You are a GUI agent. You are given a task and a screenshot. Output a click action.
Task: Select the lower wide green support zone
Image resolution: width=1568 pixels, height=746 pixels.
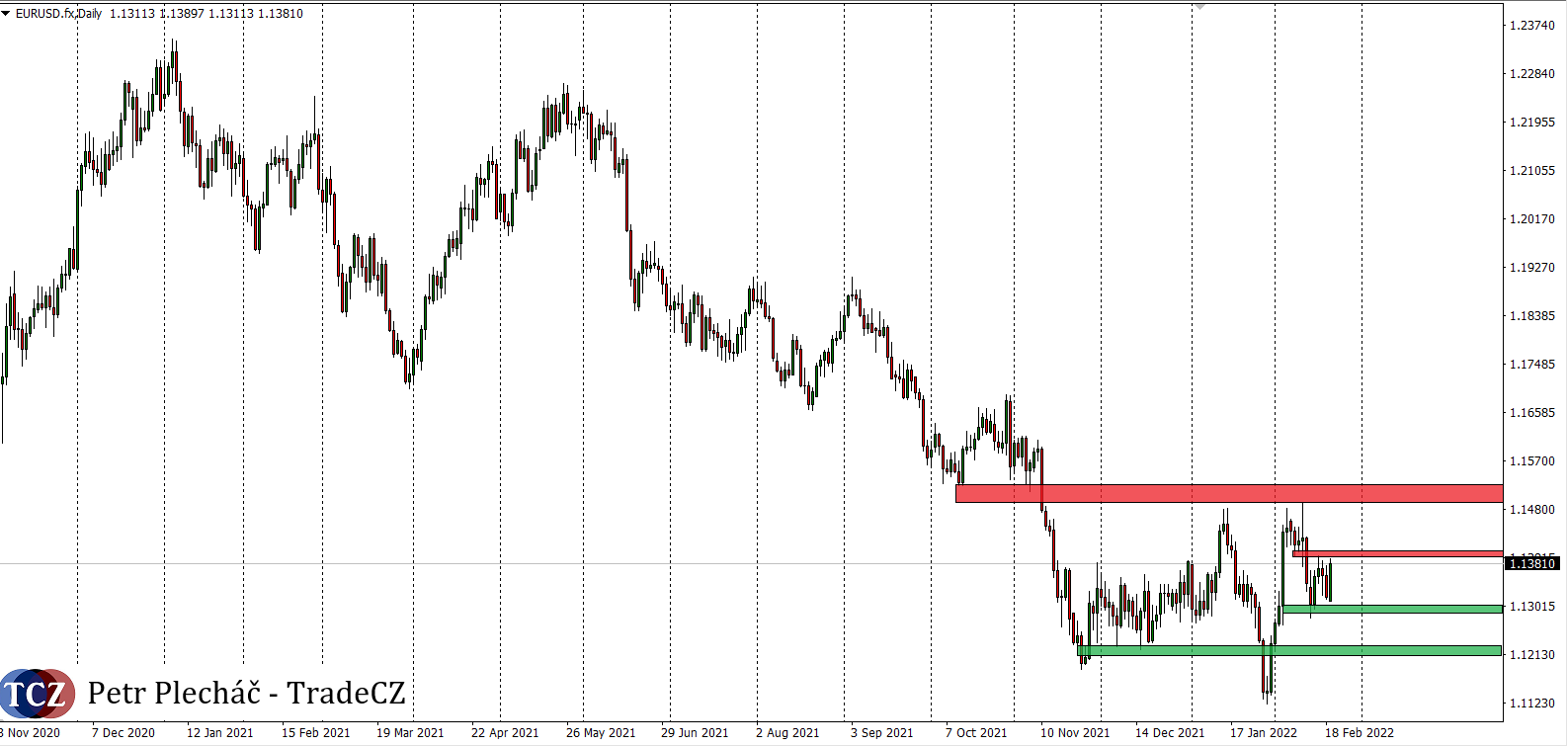[1289, 650]
